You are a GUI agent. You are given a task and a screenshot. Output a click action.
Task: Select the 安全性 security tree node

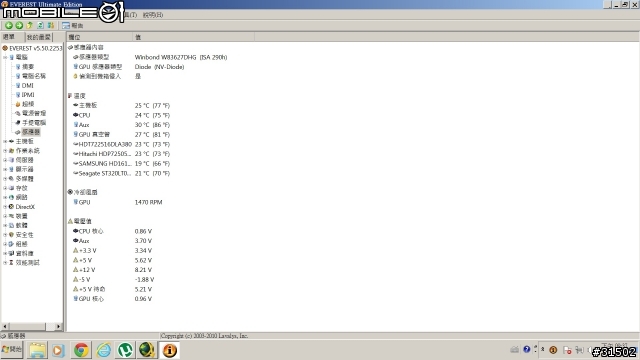pos(21,235)
